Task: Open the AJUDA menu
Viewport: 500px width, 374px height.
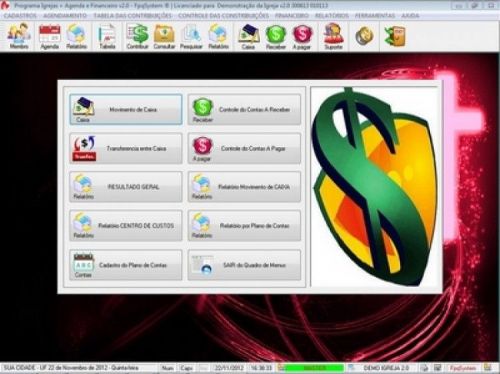Action: point(410,16)
